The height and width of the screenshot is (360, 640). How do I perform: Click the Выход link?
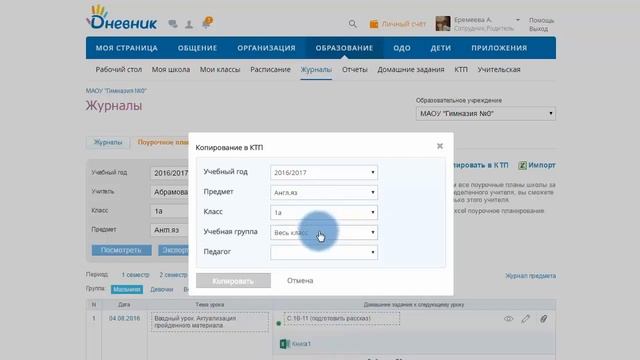538,29
